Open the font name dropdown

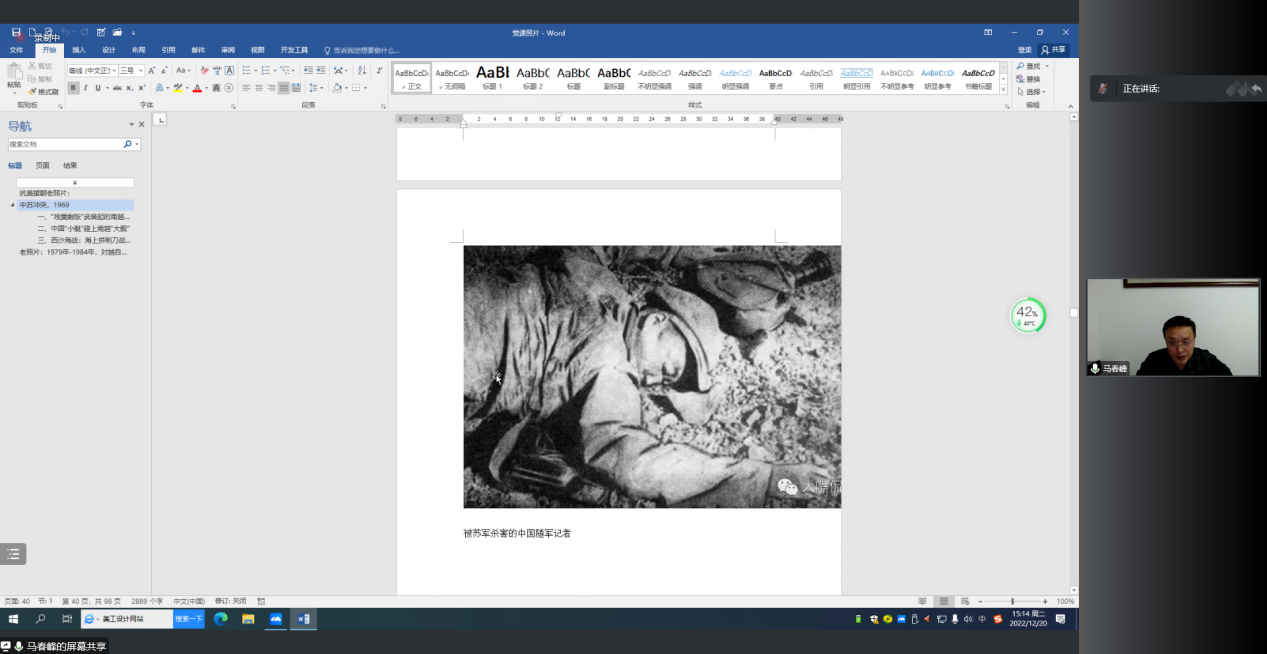click(x=115, y=71)
